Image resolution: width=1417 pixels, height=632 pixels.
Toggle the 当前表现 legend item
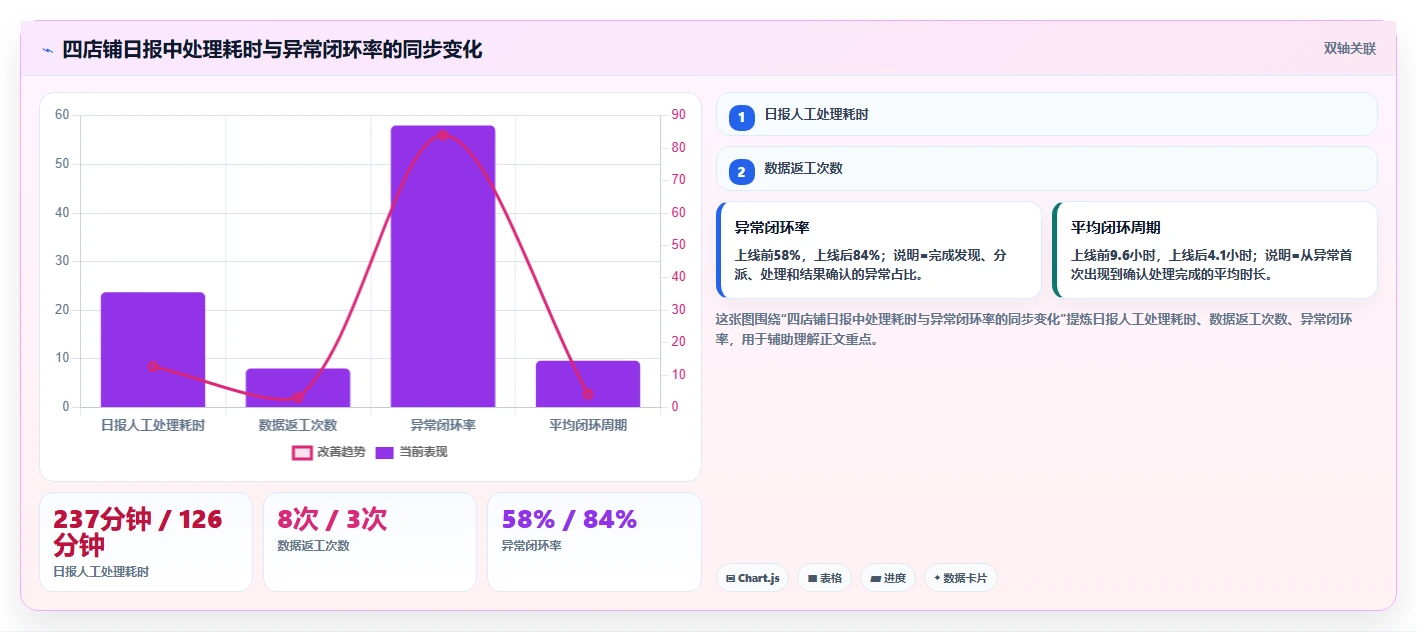(x=411, y=452)
